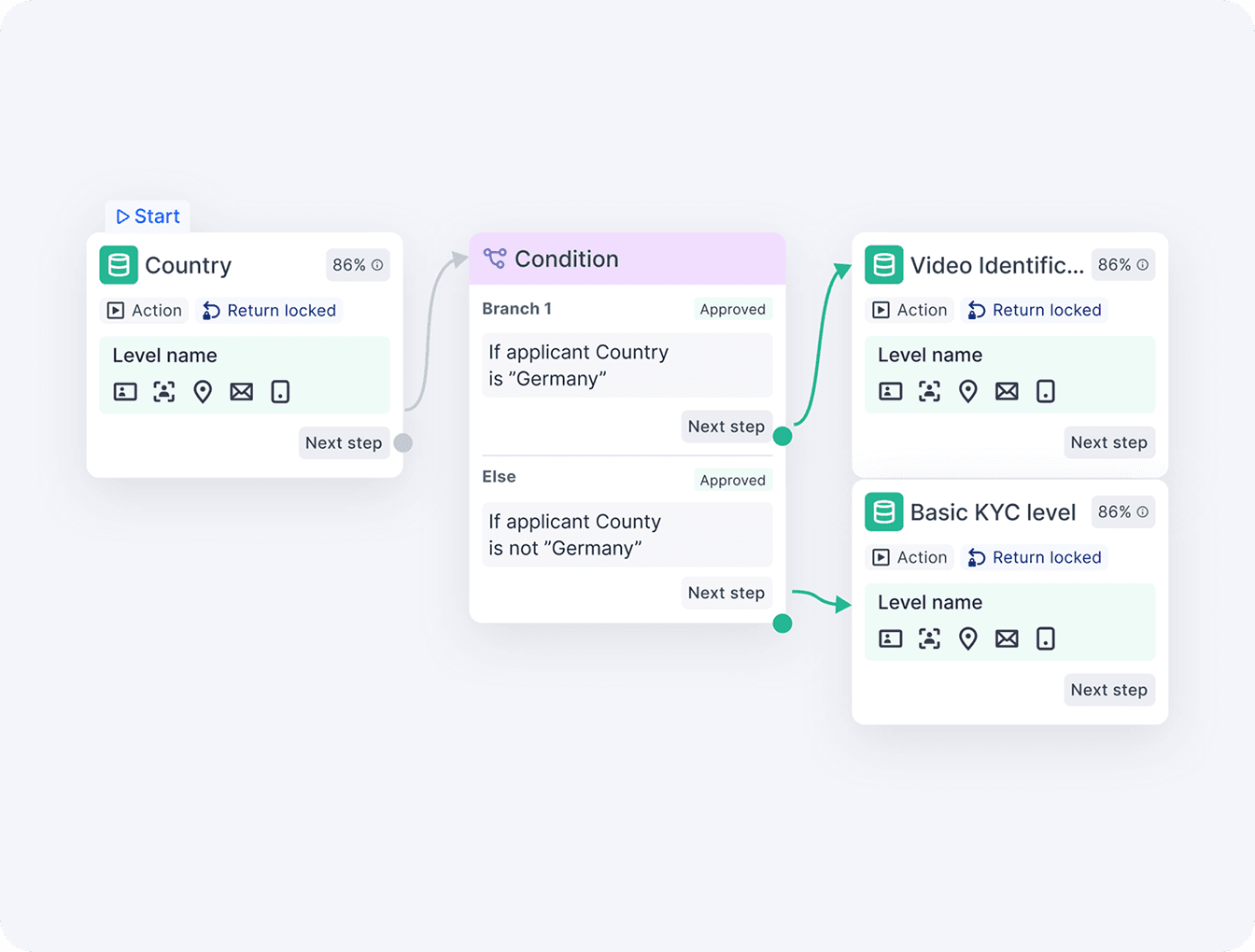The image size is (1255, 952).
Task: Click the ID card icon in Country node
Action: (125, 392)
